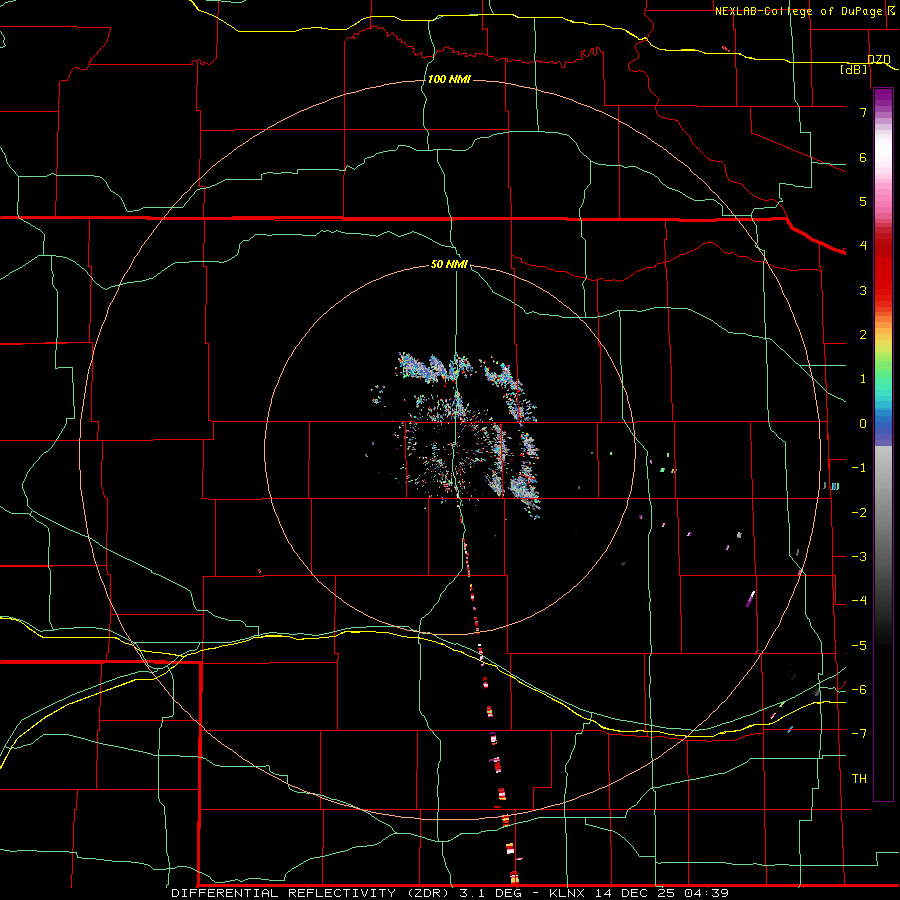This screenshot has height=900, width=900.
Task: Click the purple top of the color bar
Action: coord(883,98)
